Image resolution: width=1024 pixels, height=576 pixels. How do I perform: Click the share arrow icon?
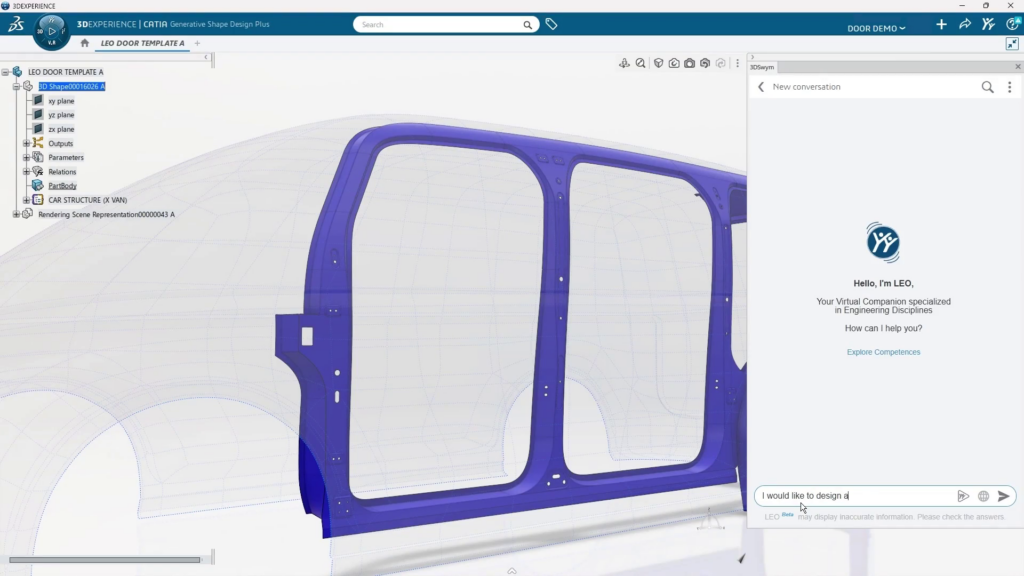[x=965, y=24]
